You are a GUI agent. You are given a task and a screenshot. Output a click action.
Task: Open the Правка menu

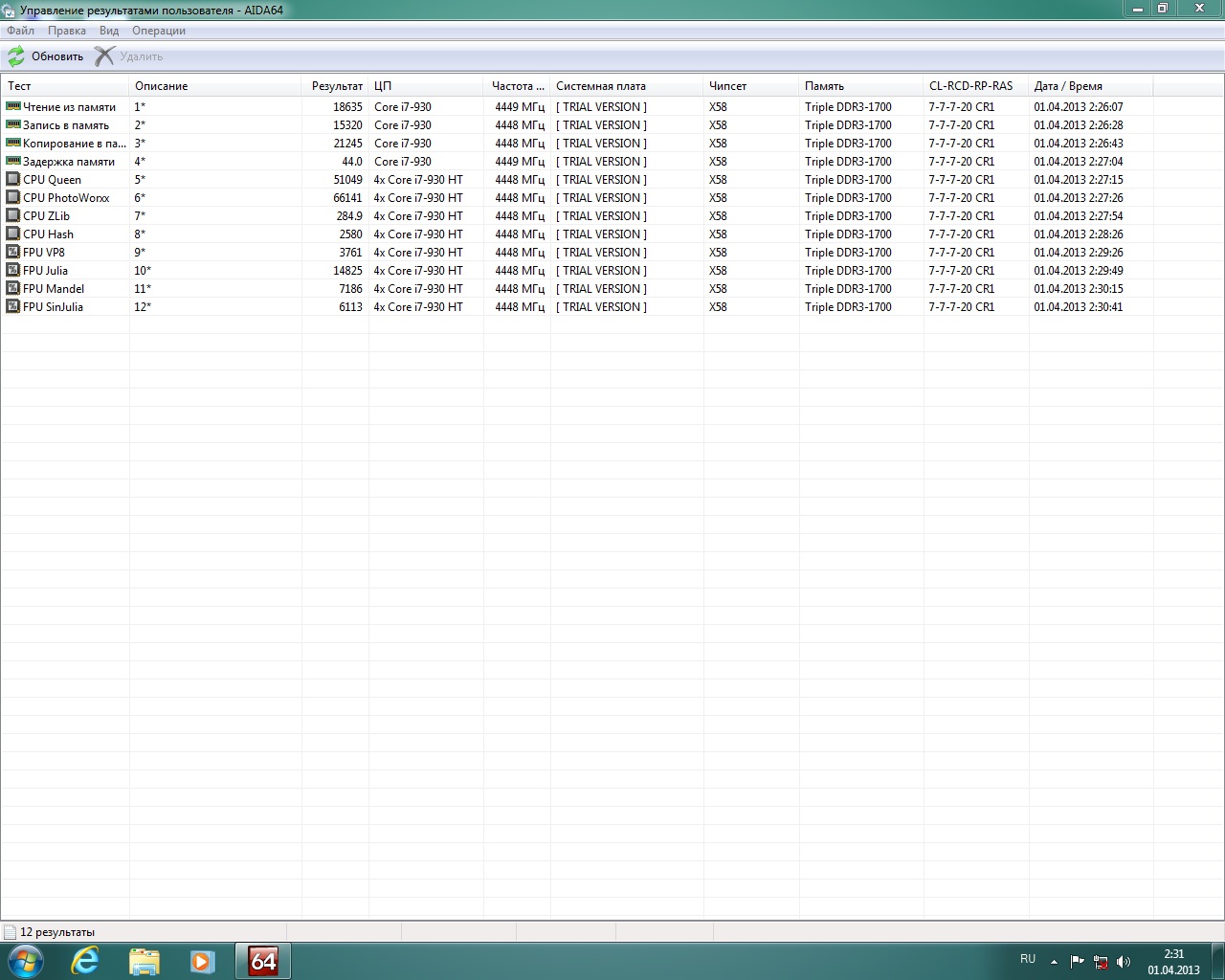coord(67,31)
